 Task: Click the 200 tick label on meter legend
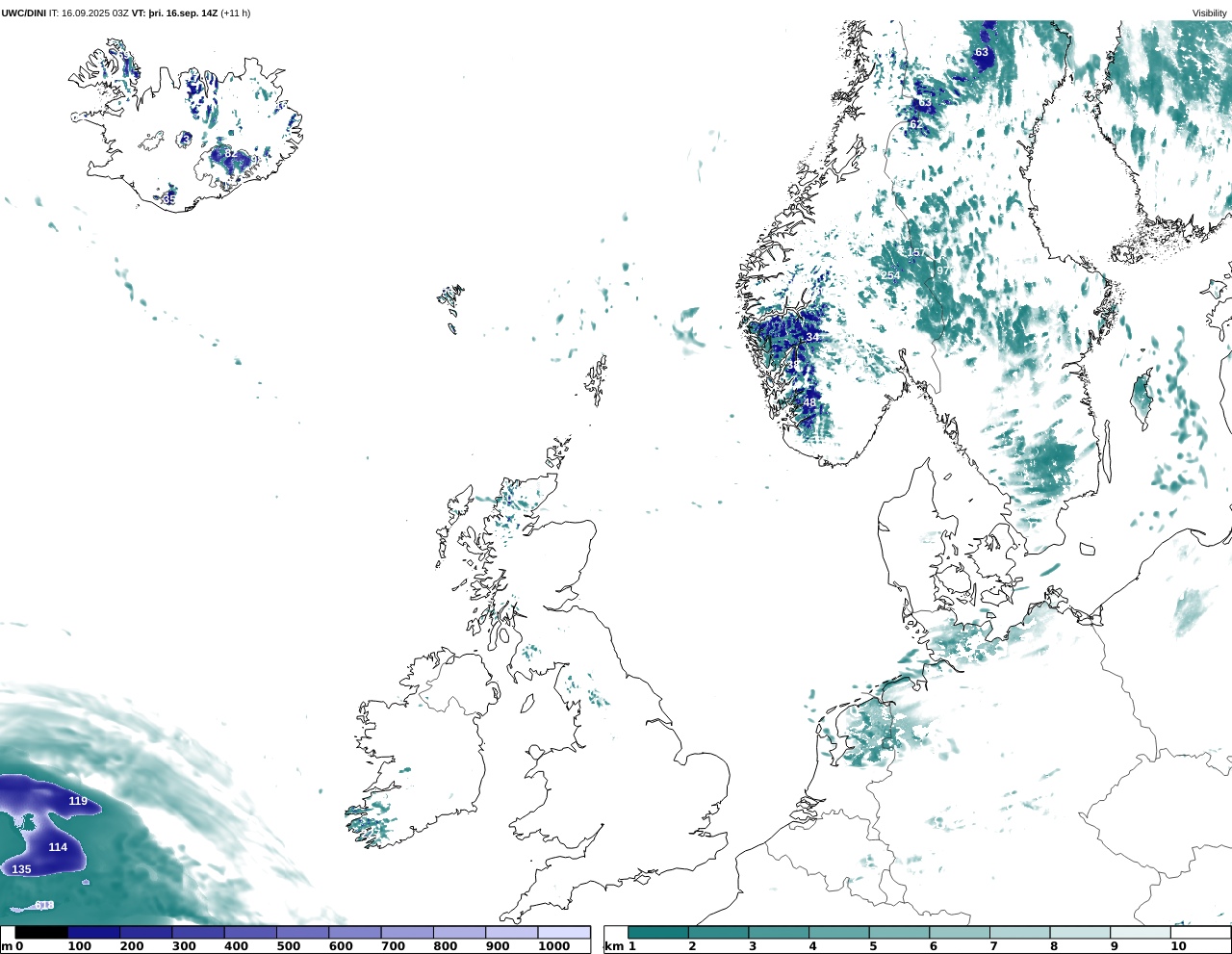pos(132,946)
